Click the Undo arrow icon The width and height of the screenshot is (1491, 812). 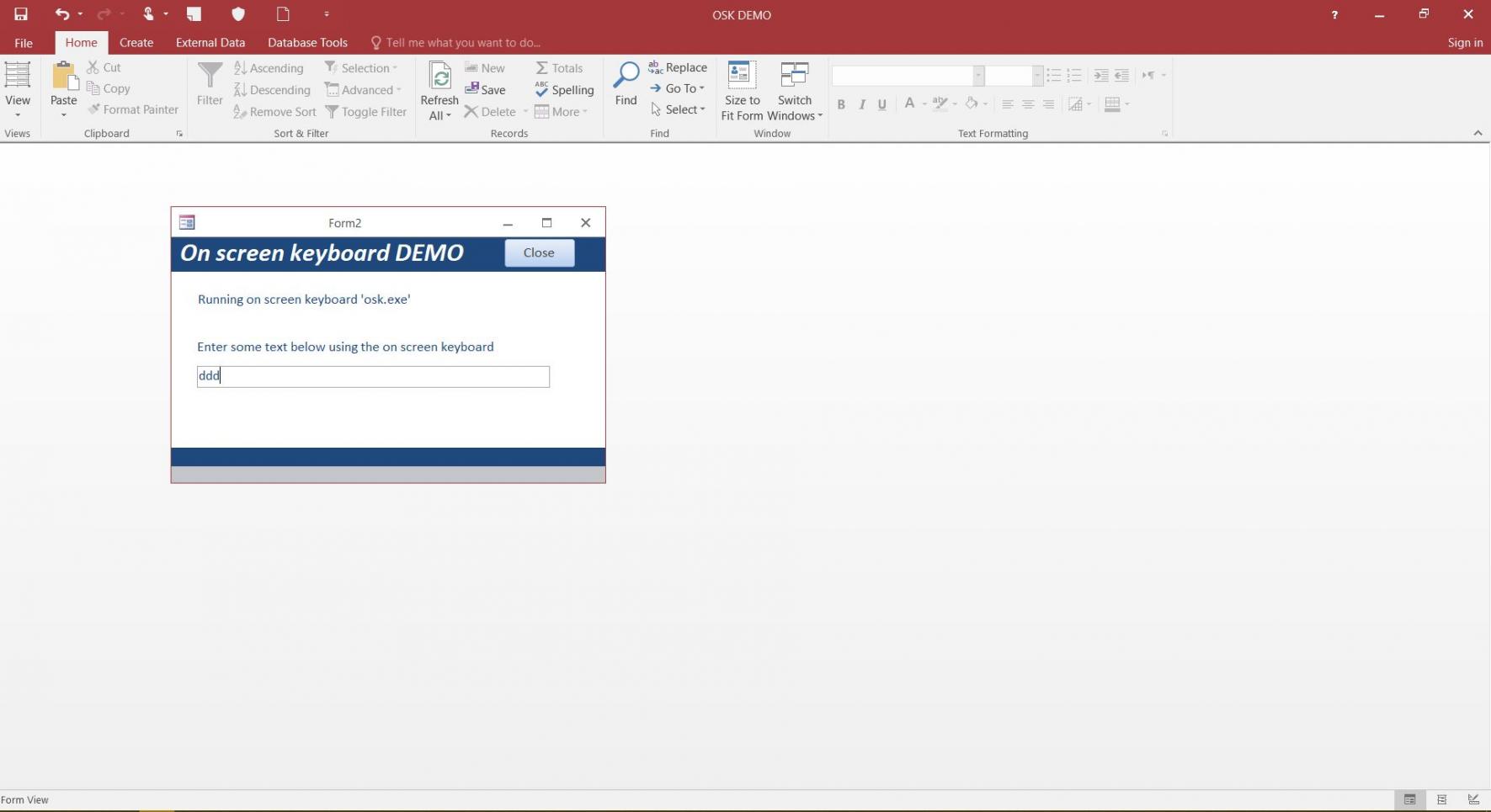[x=61, y=14]
